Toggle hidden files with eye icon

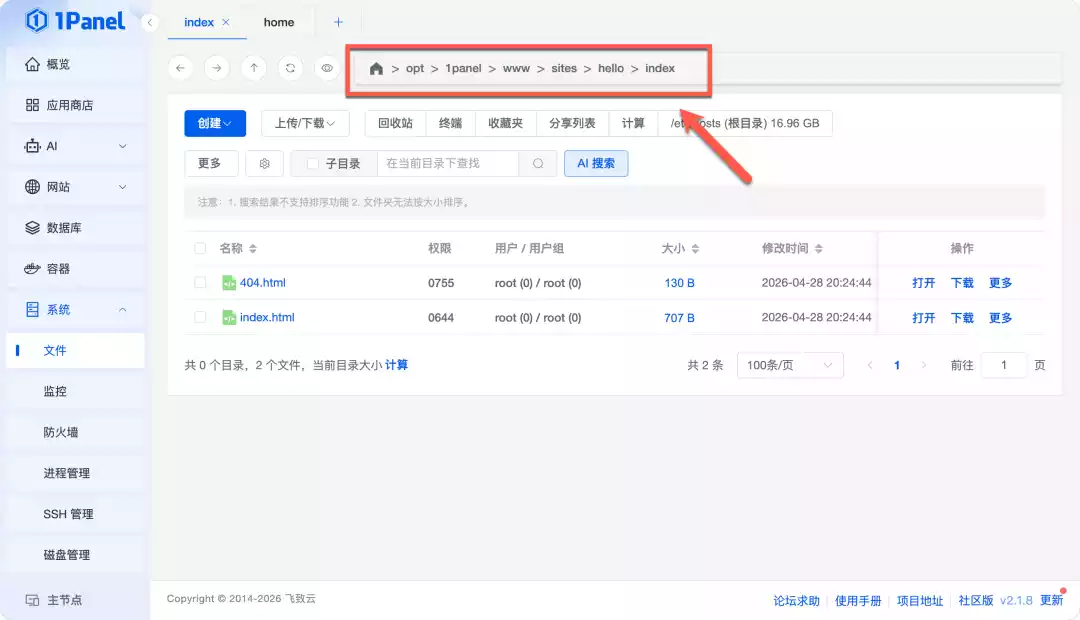click(x=326, y=68)
